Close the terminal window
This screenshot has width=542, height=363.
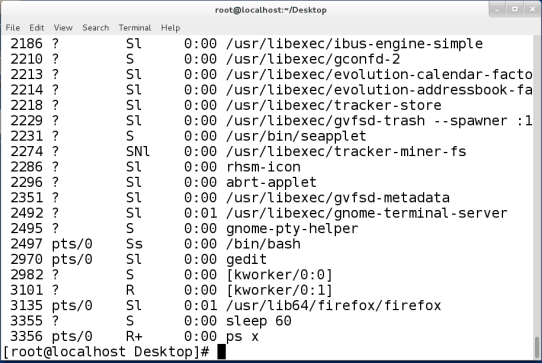tap(532, 9)
